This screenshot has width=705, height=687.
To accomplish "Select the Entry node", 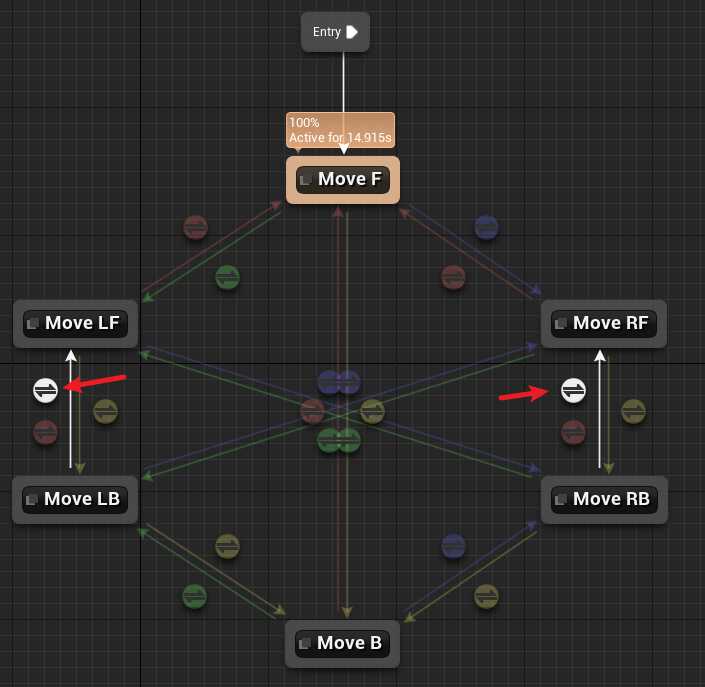I will tap(335, 32).
